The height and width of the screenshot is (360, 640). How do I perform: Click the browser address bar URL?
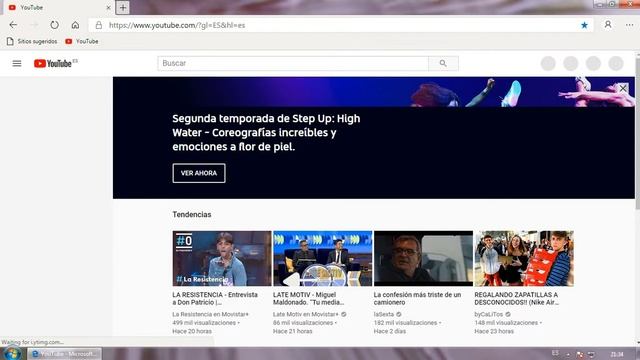tap(177, 25)
